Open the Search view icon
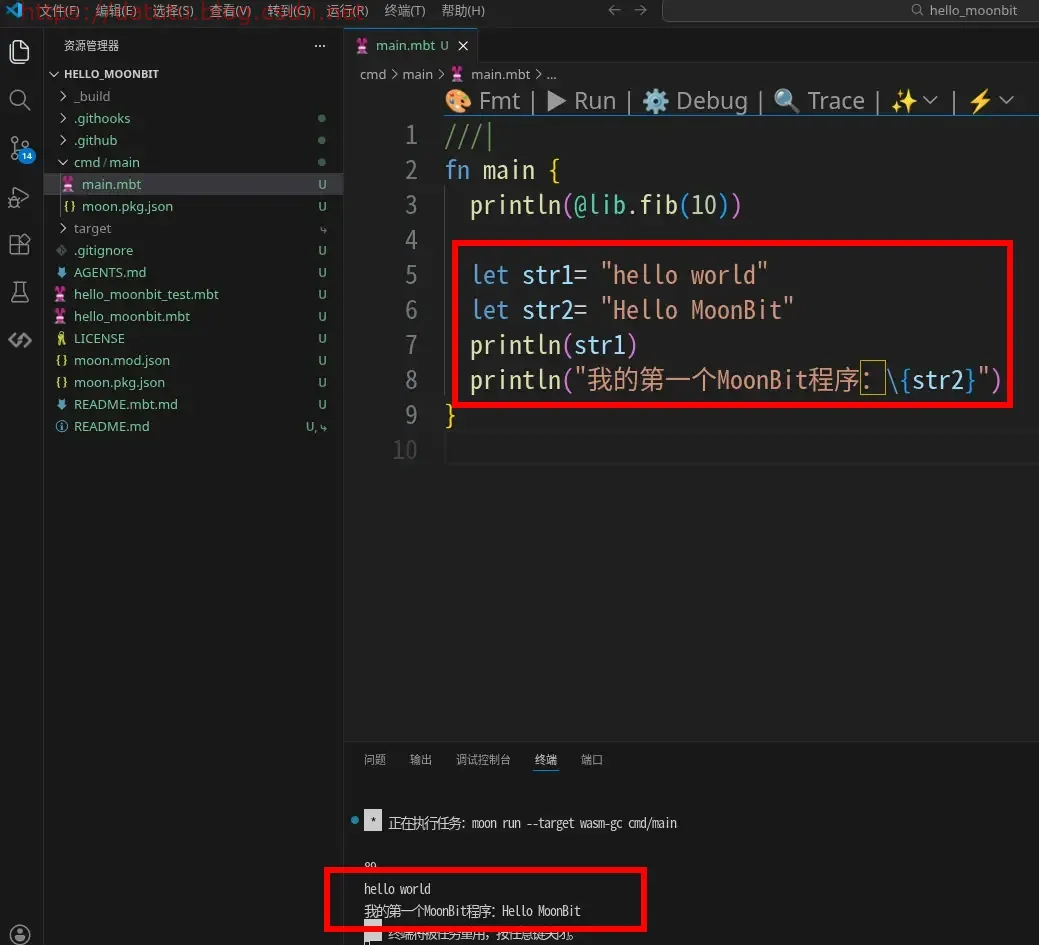The width and height of the screenshot is (1039, 945). [x=19, y=100]
